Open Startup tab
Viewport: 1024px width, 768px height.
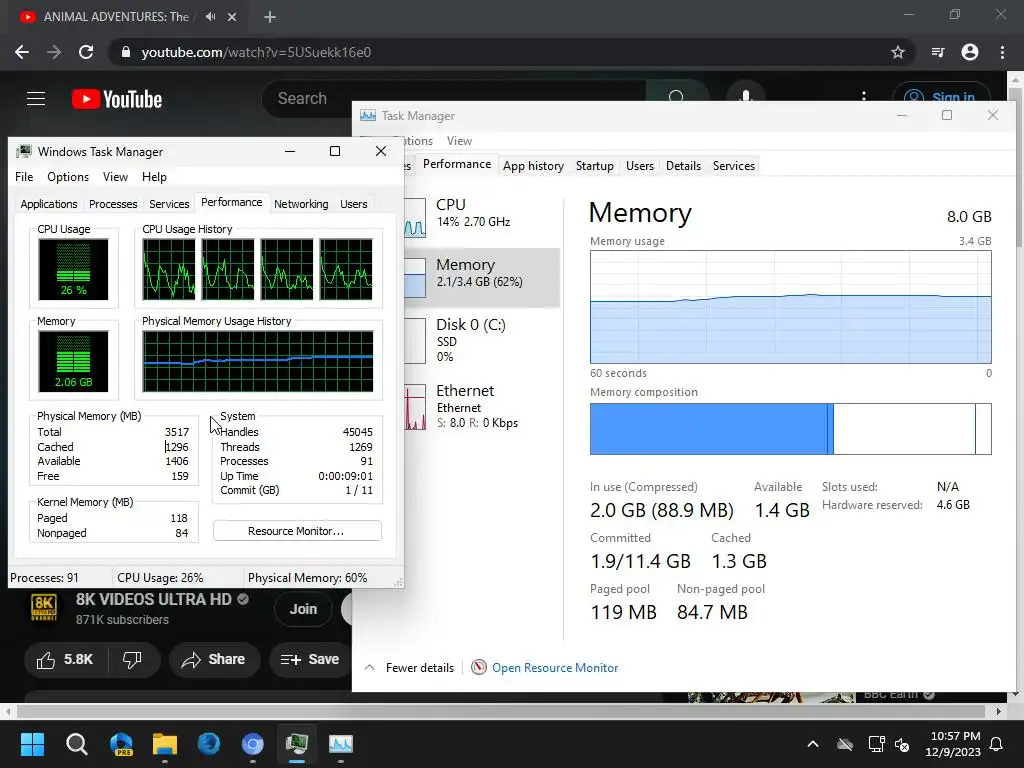[x=594, y=166]
